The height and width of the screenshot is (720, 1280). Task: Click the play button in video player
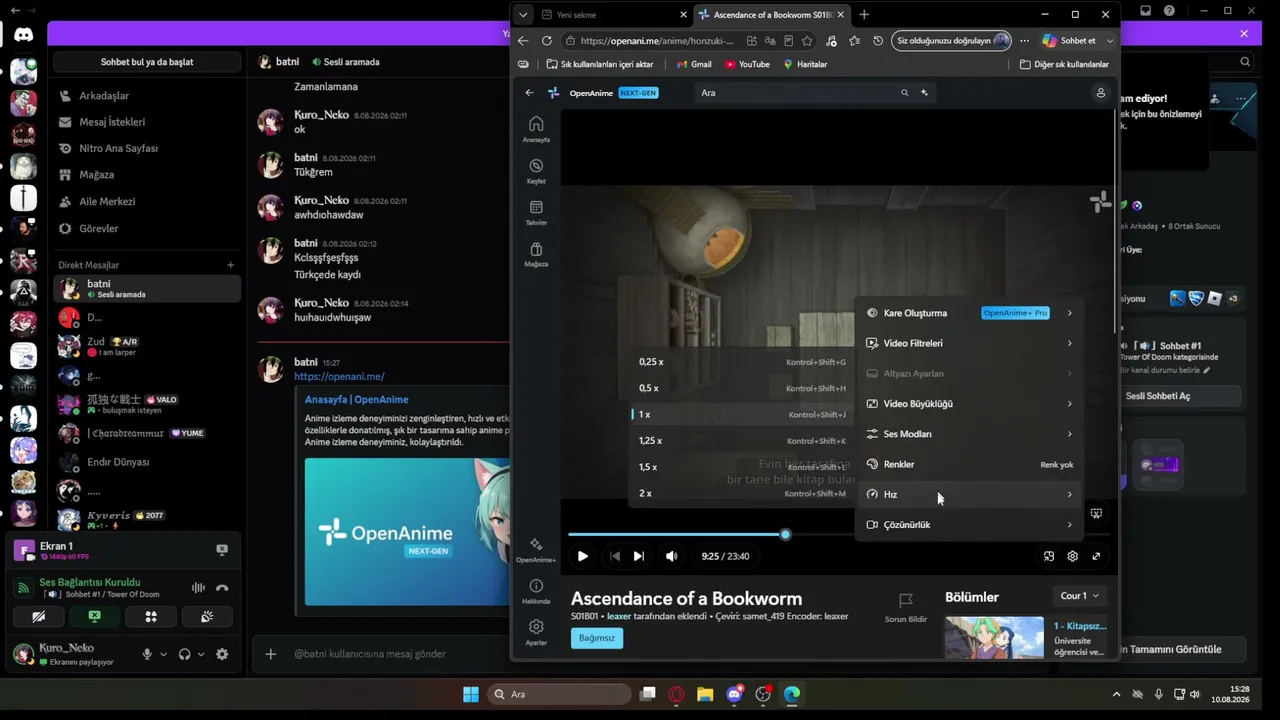[x=582, y=557]
